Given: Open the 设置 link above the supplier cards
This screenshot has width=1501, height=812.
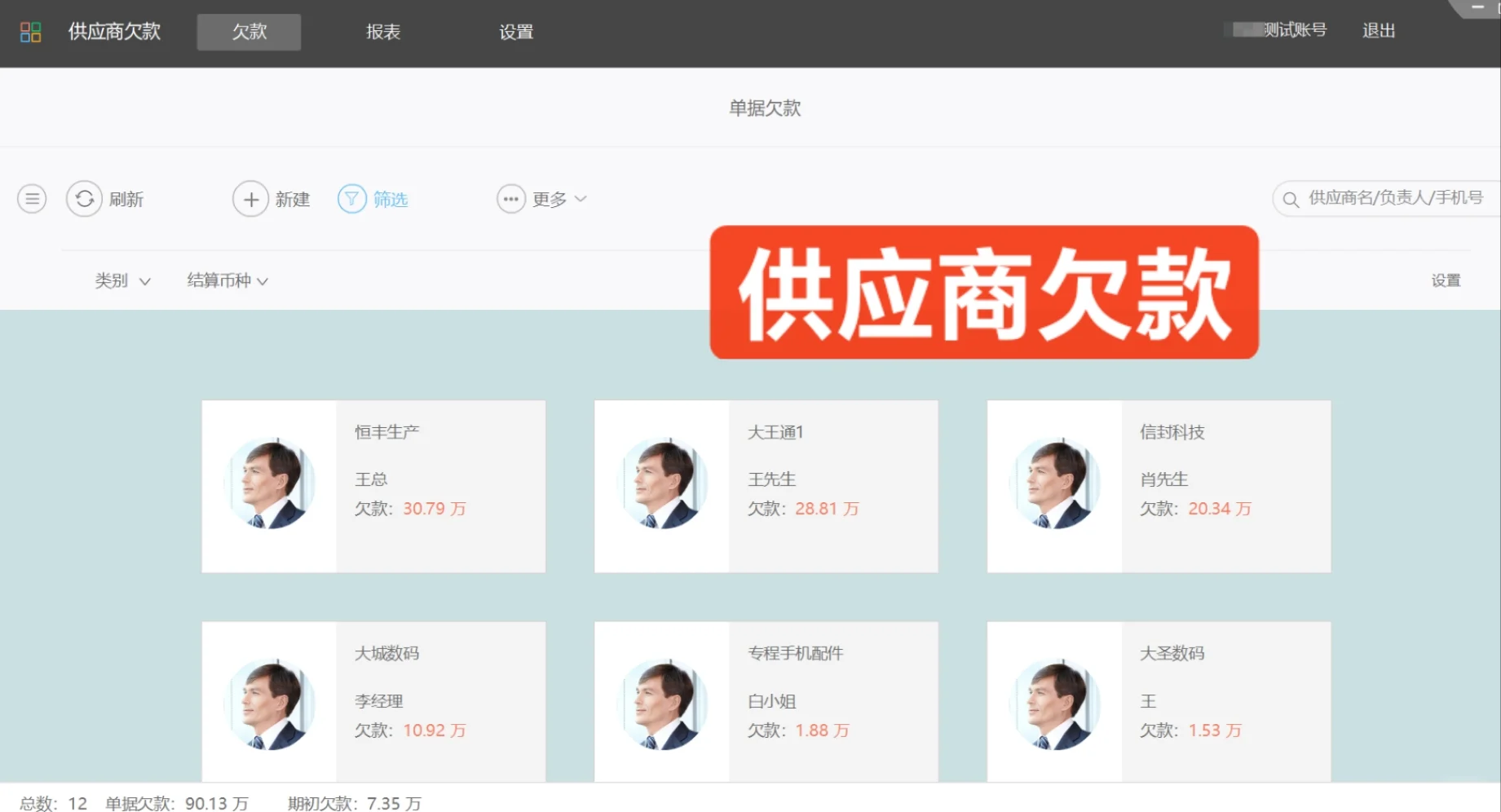Looking at the screenshot, I should (1446, 280).
